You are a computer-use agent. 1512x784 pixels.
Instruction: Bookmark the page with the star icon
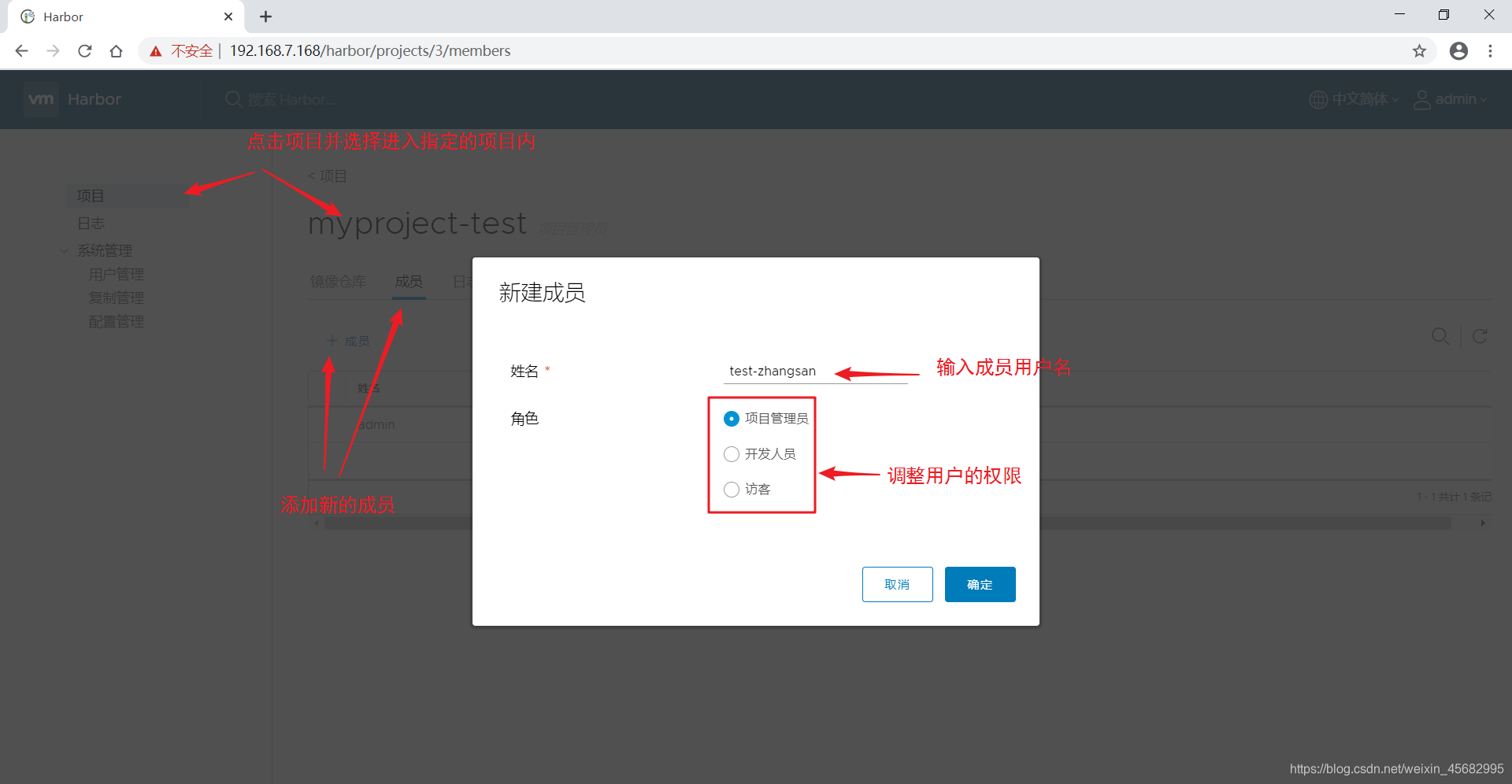(1419, 51)
